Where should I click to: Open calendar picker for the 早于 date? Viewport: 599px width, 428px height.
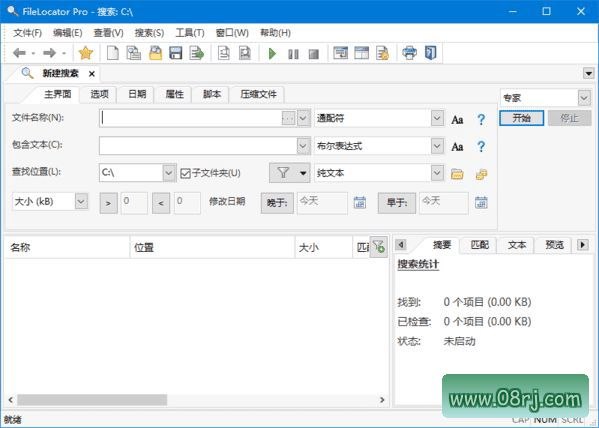coord(481,203)
